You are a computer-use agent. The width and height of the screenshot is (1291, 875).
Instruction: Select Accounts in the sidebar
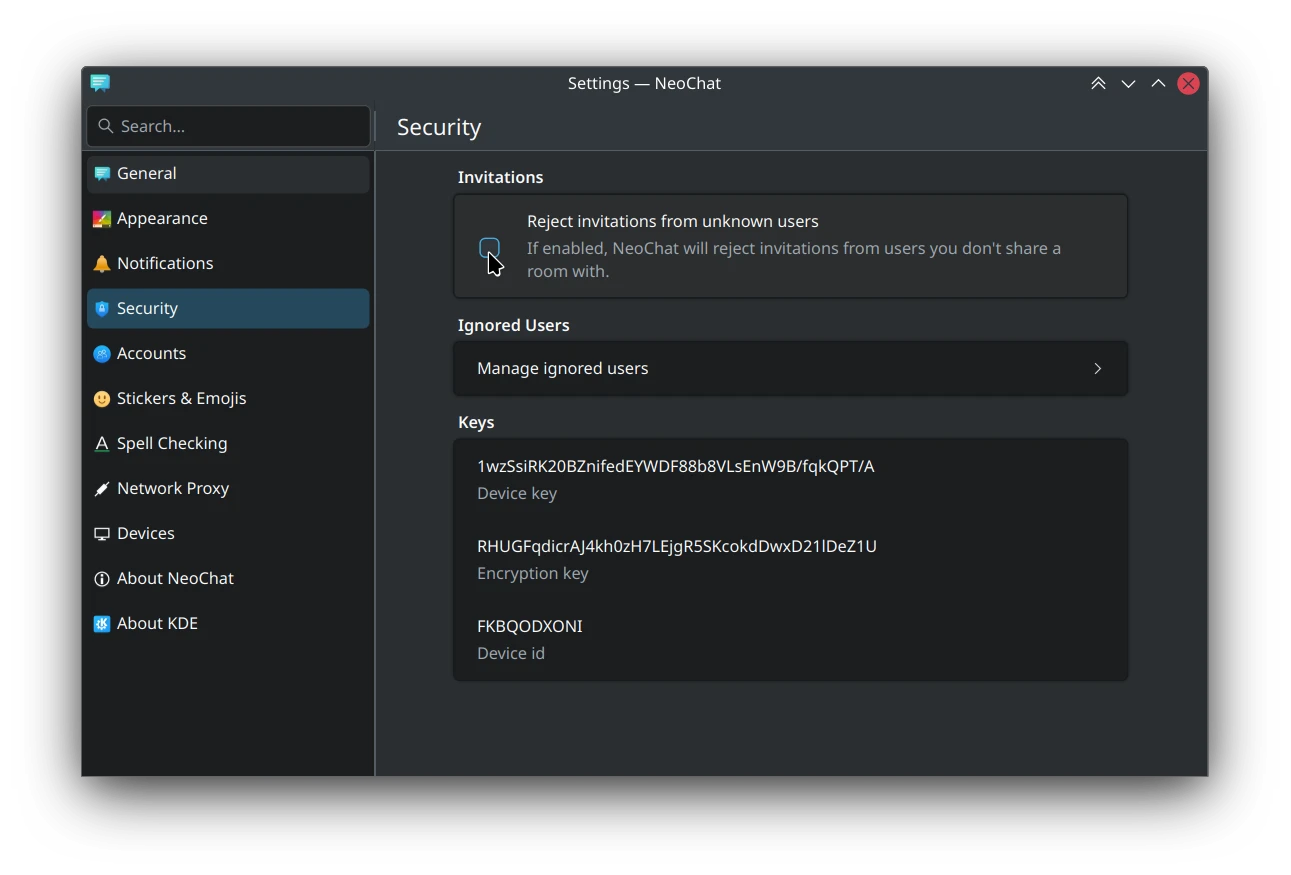coord(228,354)
